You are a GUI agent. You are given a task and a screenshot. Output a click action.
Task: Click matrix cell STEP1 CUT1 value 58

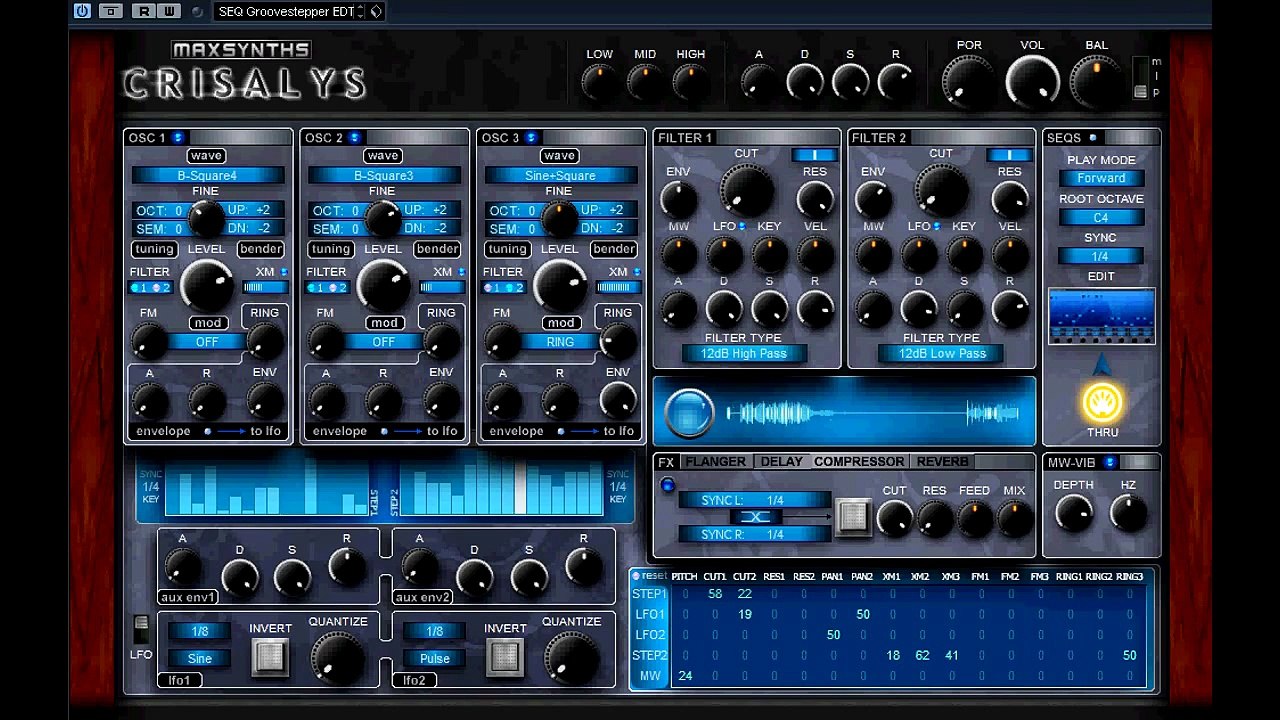click(x=715, y=594)
